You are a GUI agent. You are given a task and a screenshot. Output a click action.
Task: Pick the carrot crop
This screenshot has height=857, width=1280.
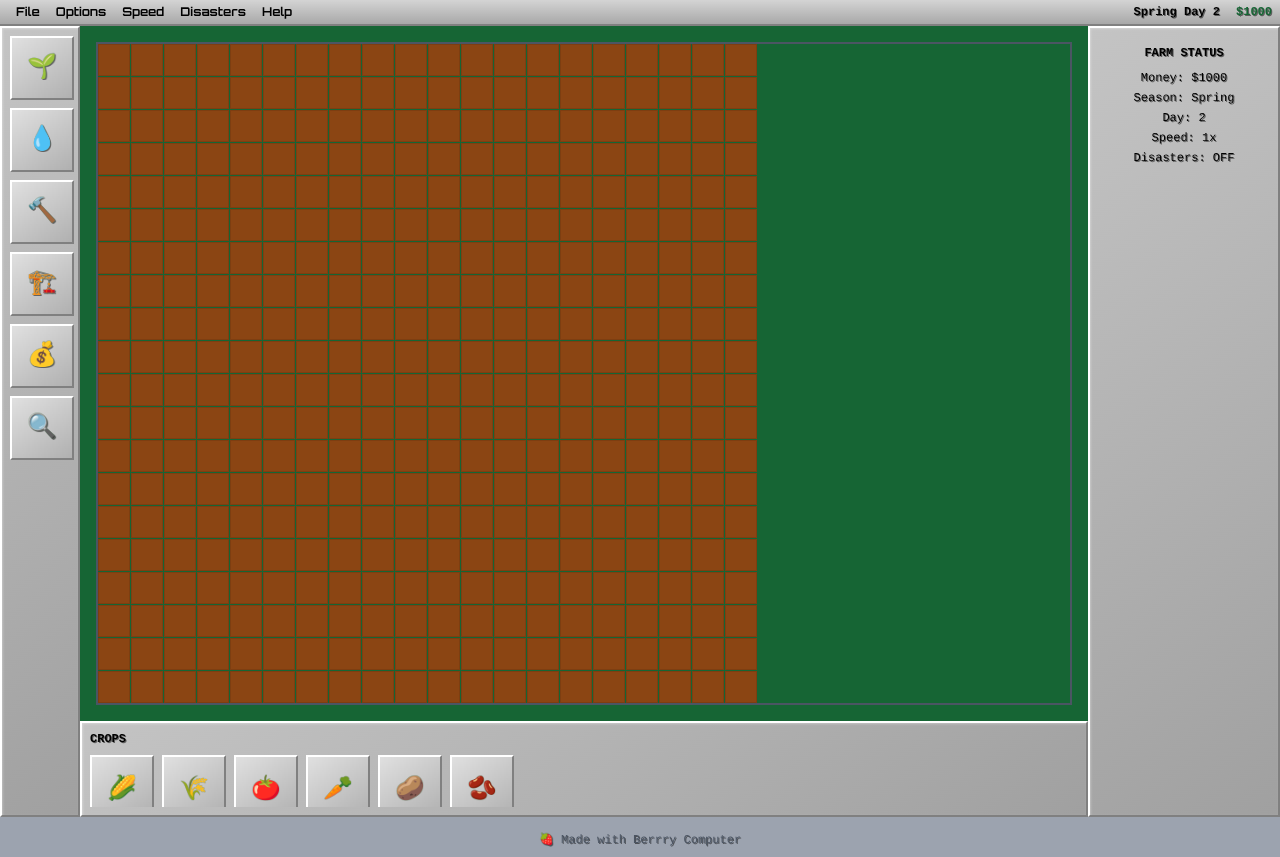(x=338, y=785)
